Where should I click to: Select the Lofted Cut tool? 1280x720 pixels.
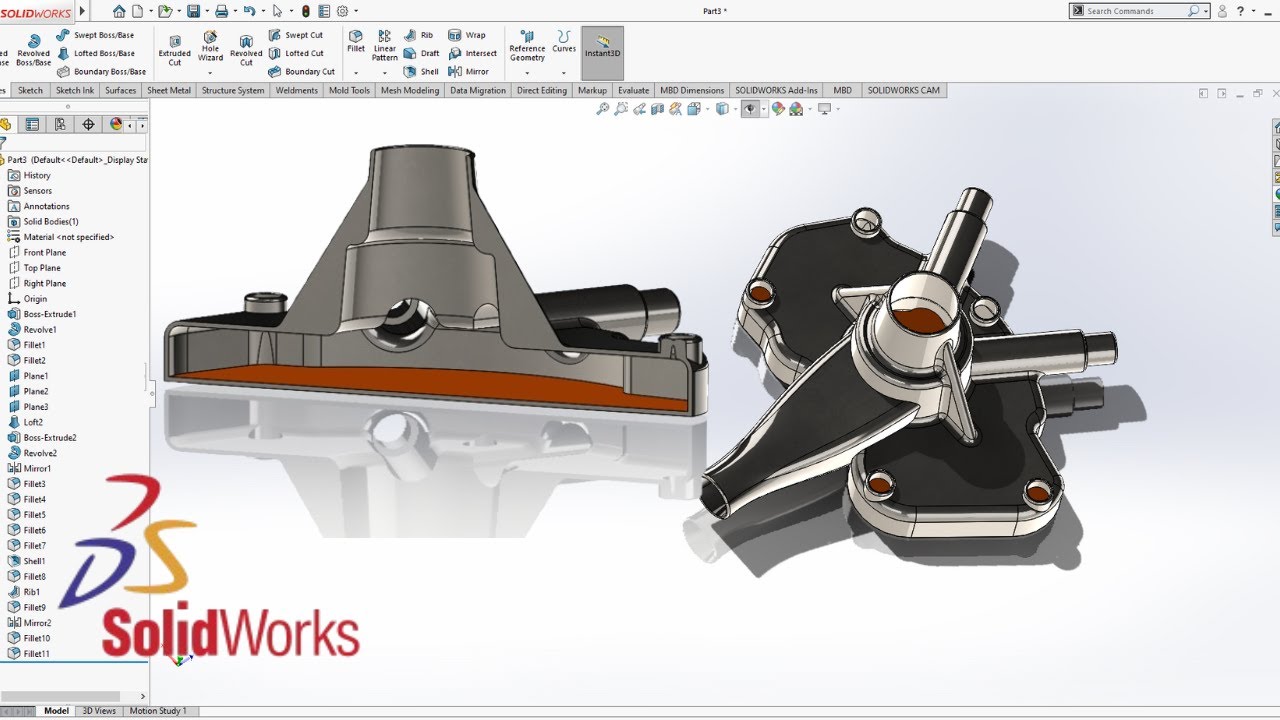pos(296,53)
